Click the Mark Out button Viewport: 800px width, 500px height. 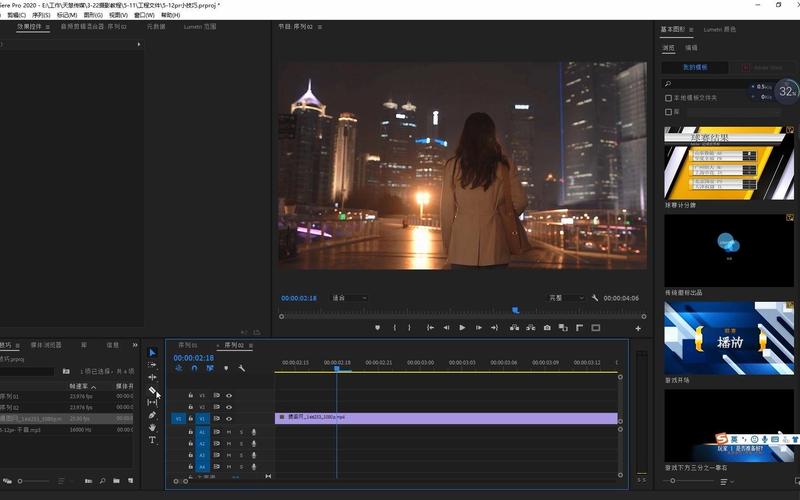(x=409, y=328)
